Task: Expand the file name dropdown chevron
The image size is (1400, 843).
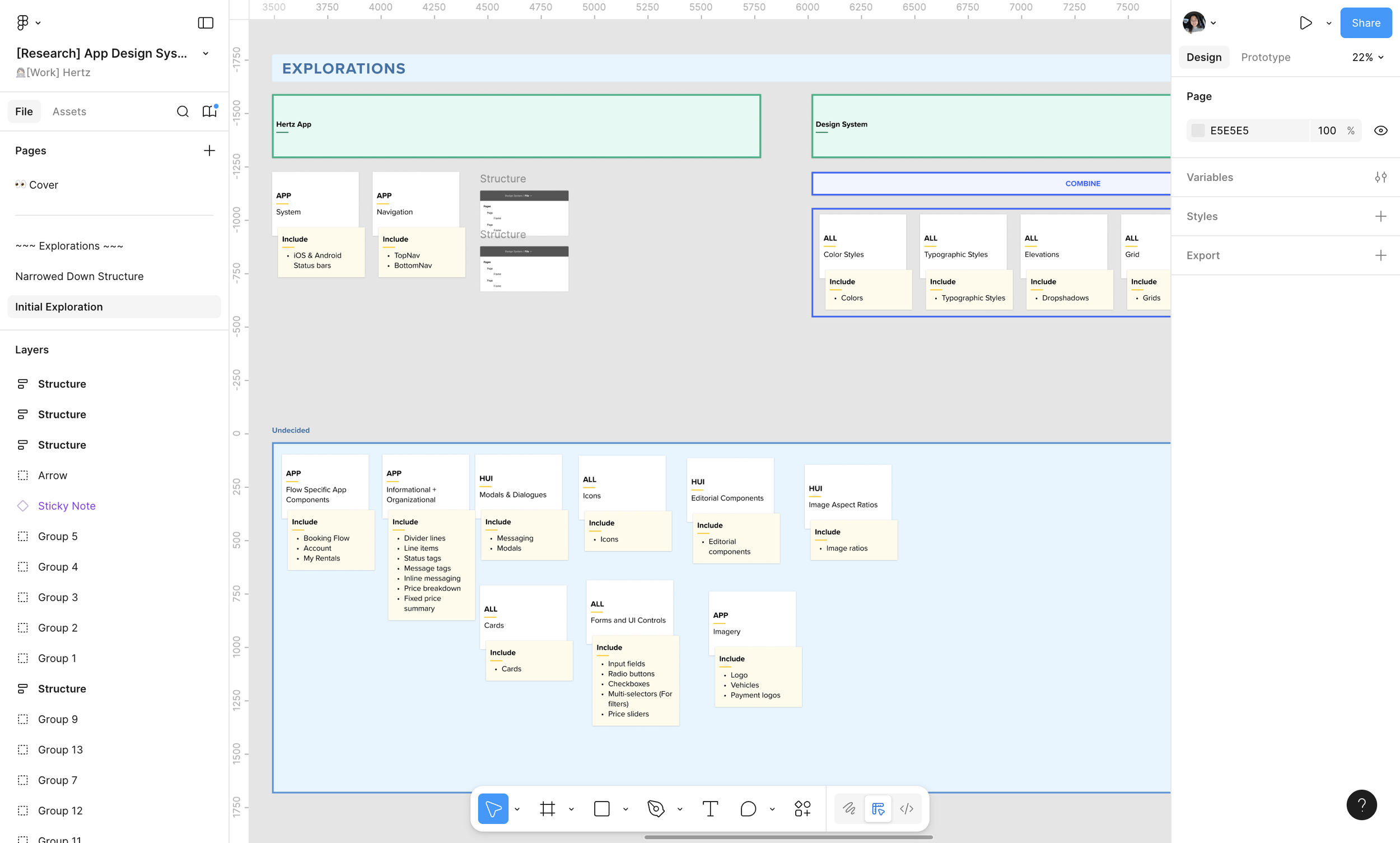Action: tap(206, 53)
